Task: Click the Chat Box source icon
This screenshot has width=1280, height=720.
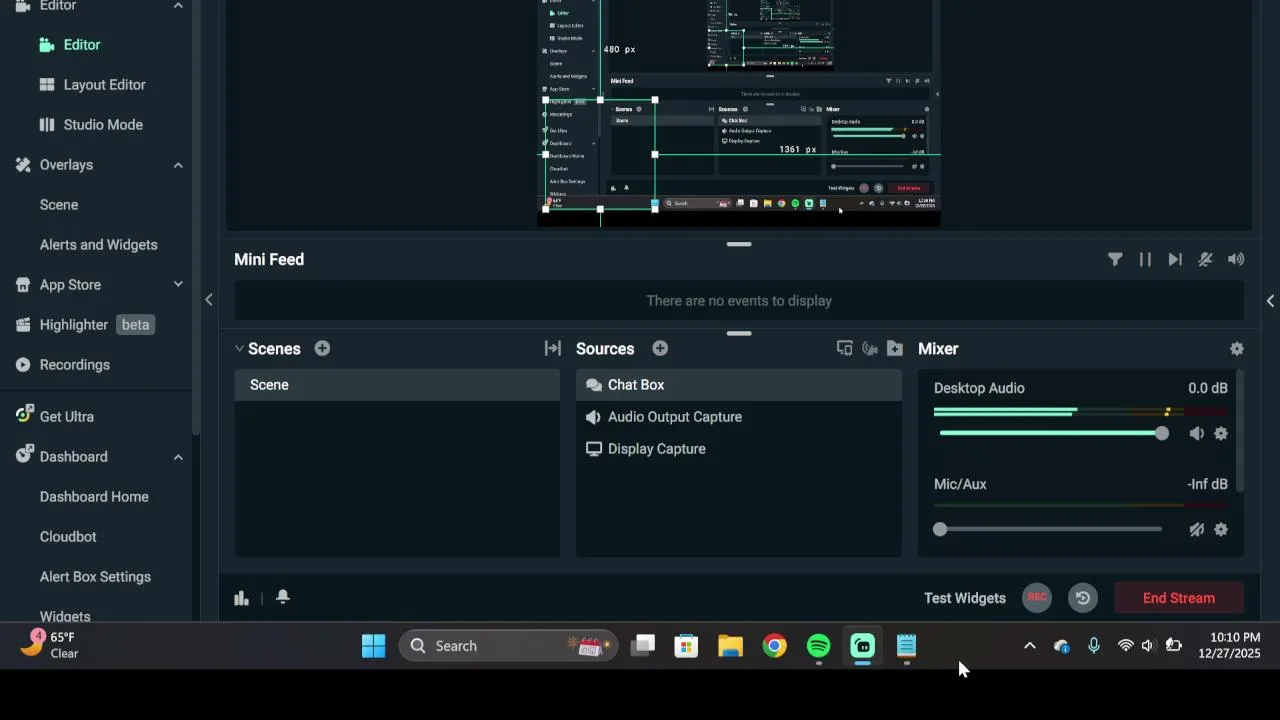Action: (x=594, y=385)
